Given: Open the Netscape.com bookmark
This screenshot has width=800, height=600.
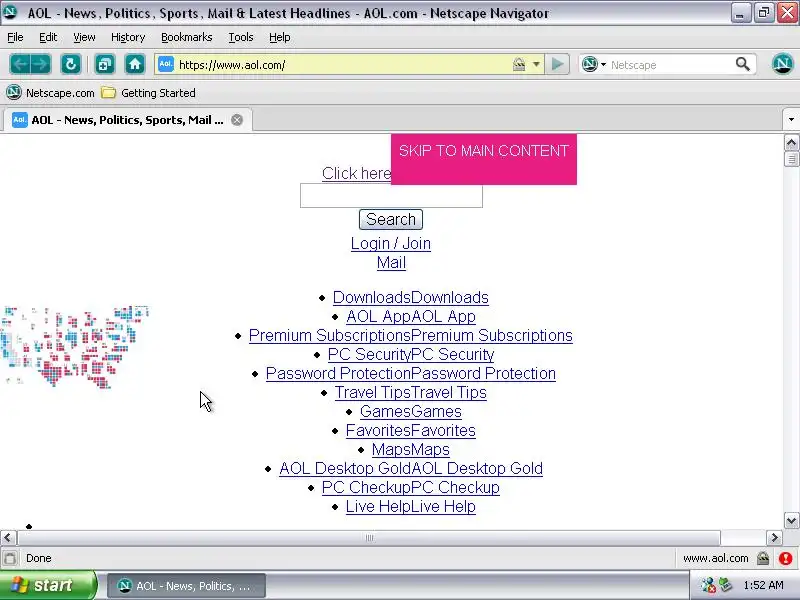Looking at the screenshot, I should pyautogui.click(x=51, y=93).
